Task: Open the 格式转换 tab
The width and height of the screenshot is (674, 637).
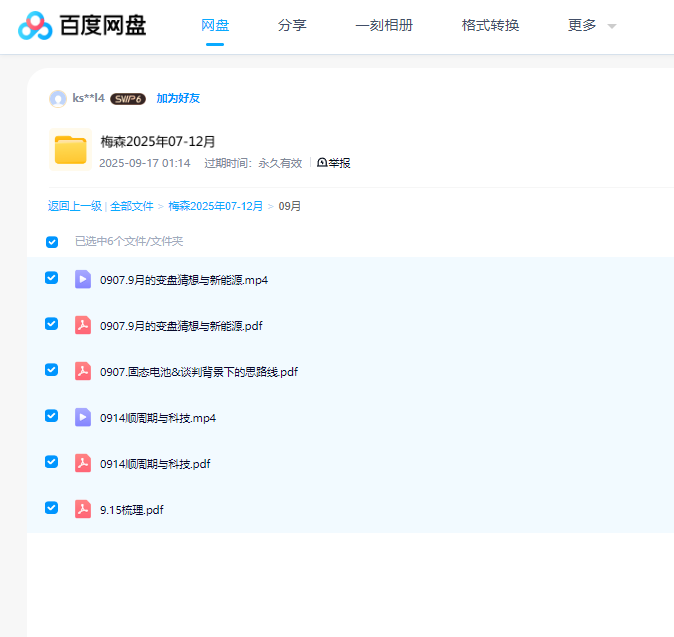Action: pyautogui.click(x=490, y=25)
